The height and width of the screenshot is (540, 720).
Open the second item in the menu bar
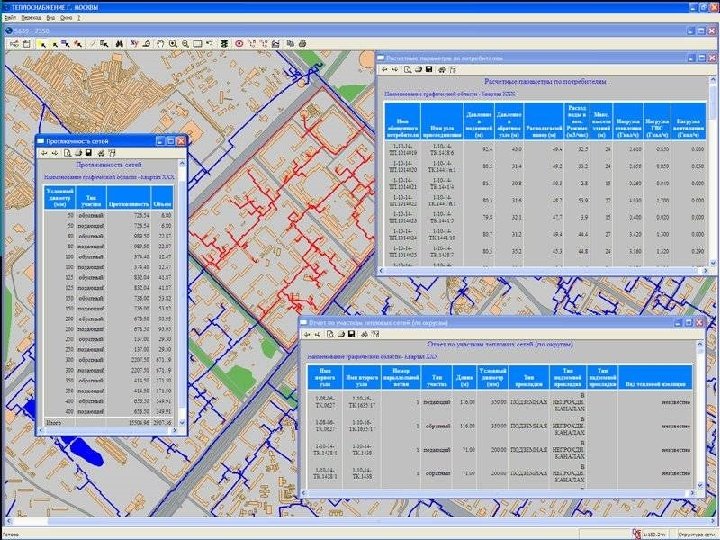[31, 17]
